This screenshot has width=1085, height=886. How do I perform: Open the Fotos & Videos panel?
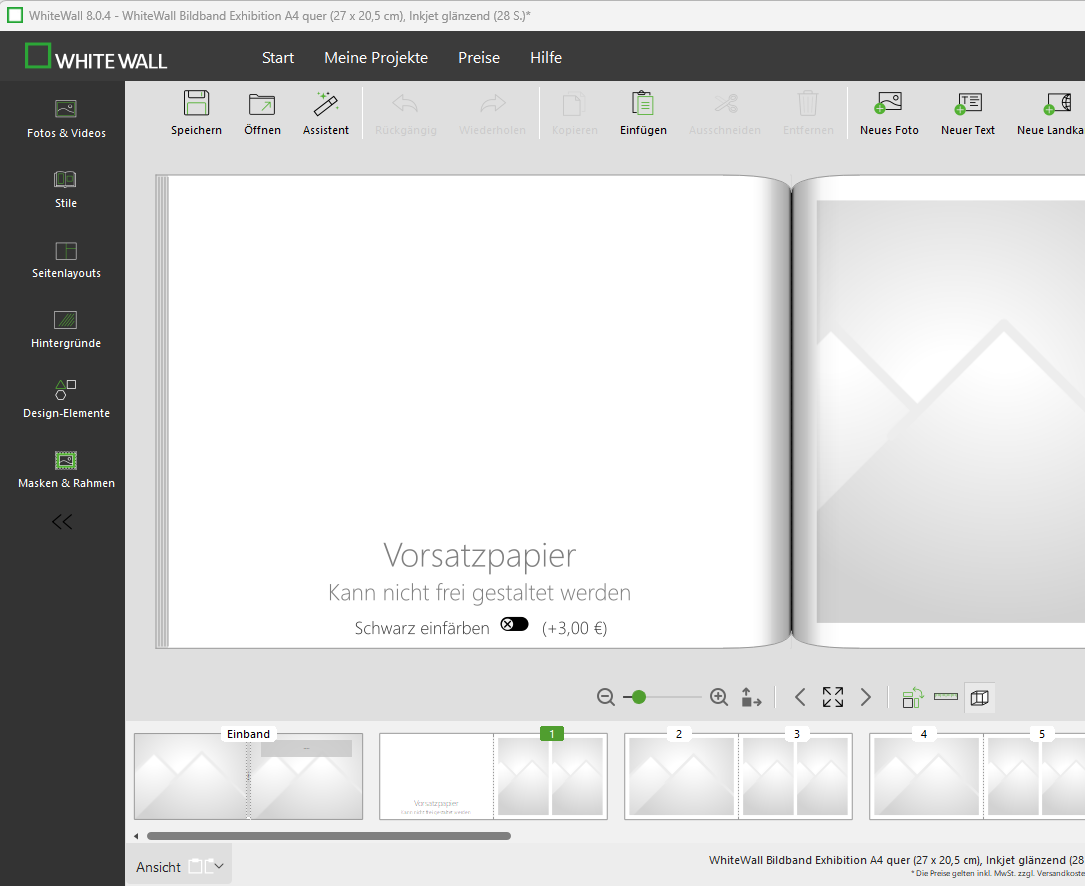tap(66, 118)
